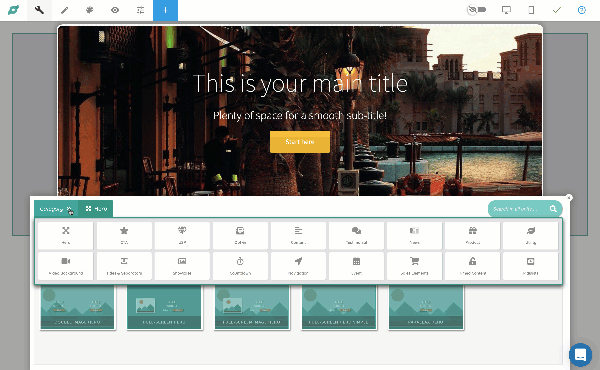The image size is (600, 370).
Task: Choose the Hero category with expand-arrows icon
Action: pos(66,235)
